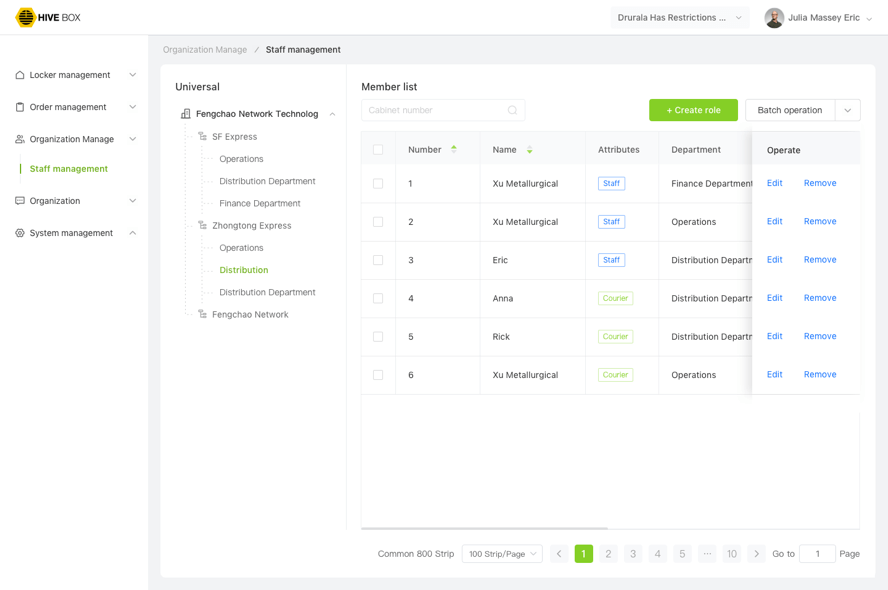This screenshot has width=888, height=590.
Task: Click the search magnifier in Cabinet number field
Action: 512,110
